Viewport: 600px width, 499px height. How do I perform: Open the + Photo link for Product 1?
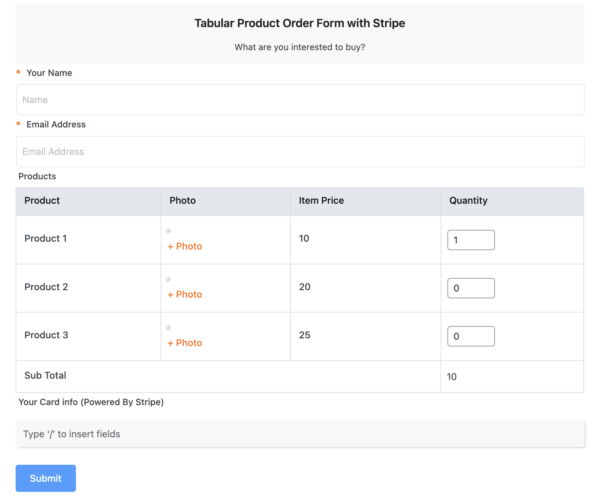point(184,246)
